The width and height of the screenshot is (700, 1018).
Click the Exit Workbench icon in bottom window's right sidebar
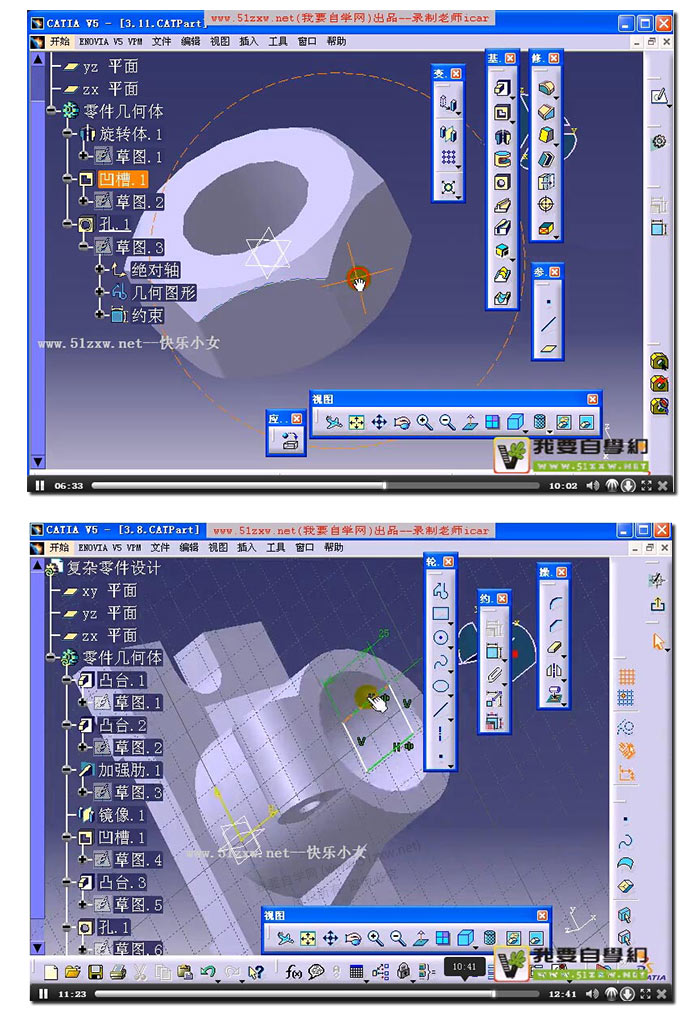[x=658, y=604]
